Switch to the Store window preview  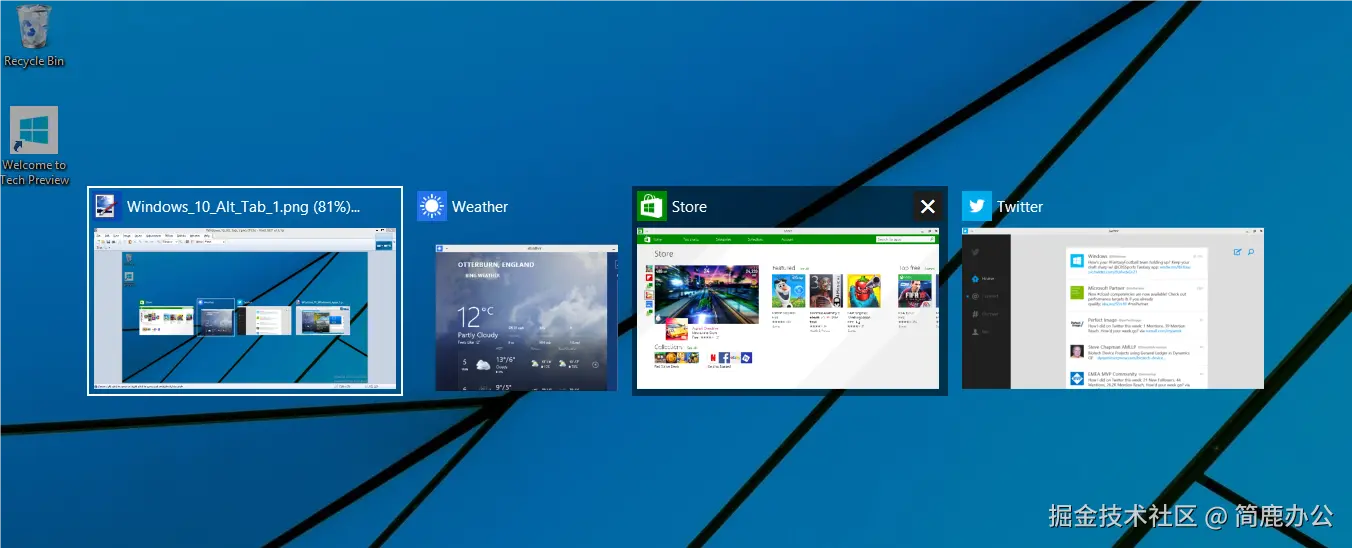point(789,308)
